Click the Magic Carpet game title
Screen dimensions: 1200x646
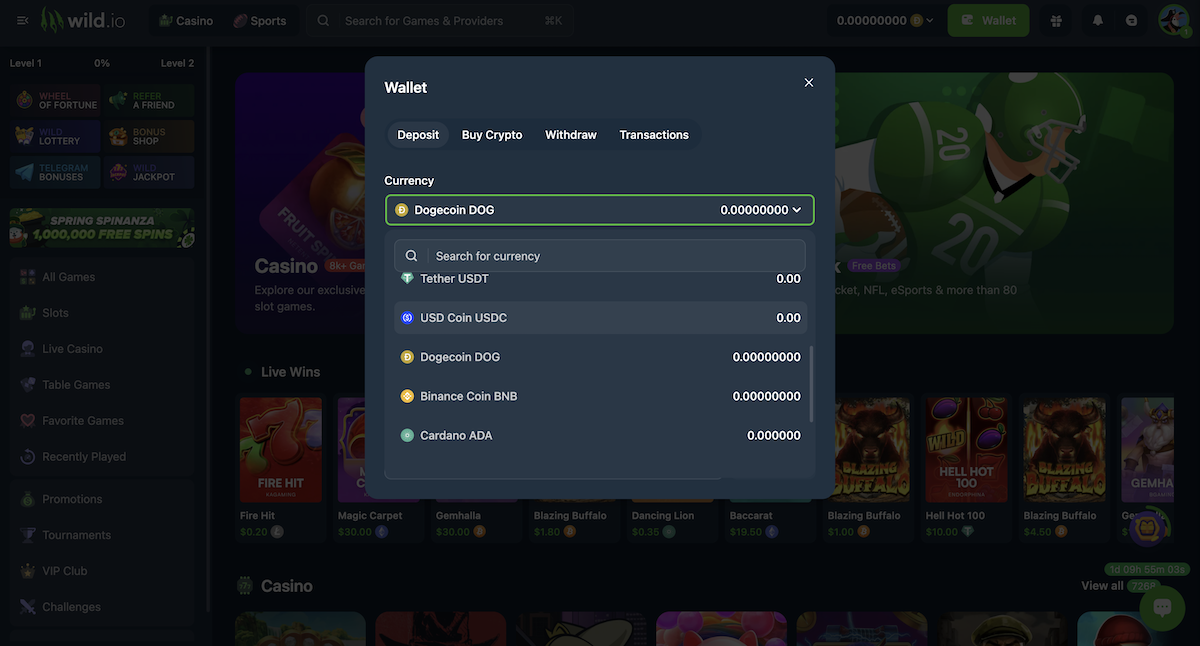370,516
